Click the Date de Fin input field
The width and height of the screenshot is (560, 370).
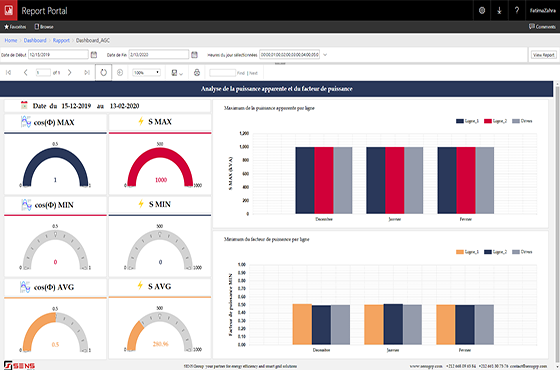click(x=159, y=55)
